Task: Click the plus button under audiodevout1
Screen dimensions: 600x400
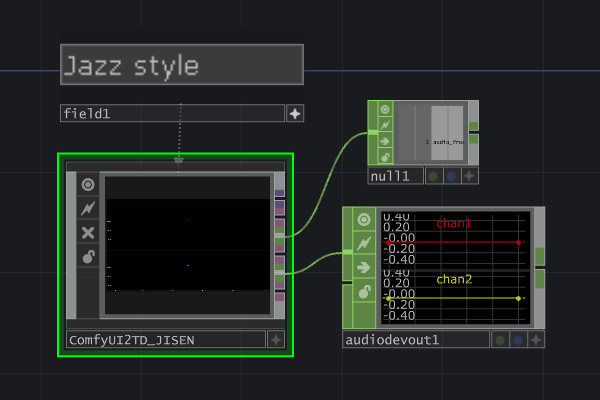Action: pyautogui.click(x=536, y=340)
